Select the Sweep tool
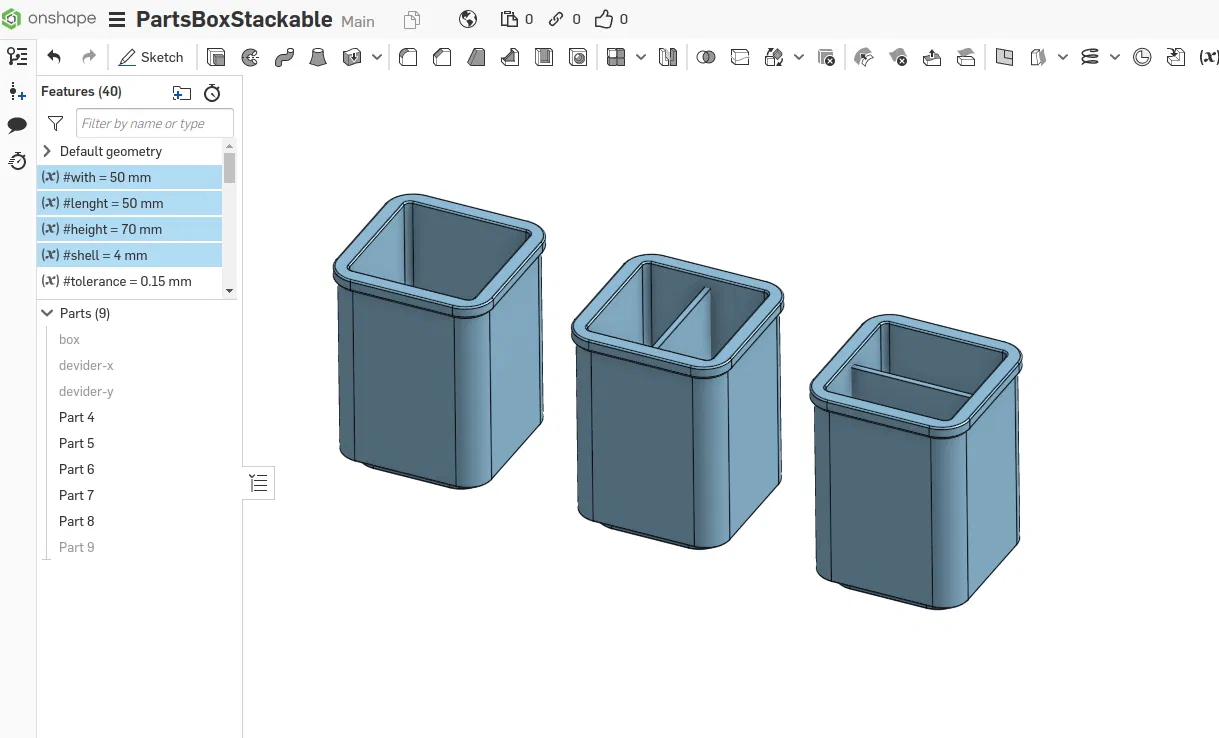Viewport: 1219px width, 738px height. [x=284, y=57]
